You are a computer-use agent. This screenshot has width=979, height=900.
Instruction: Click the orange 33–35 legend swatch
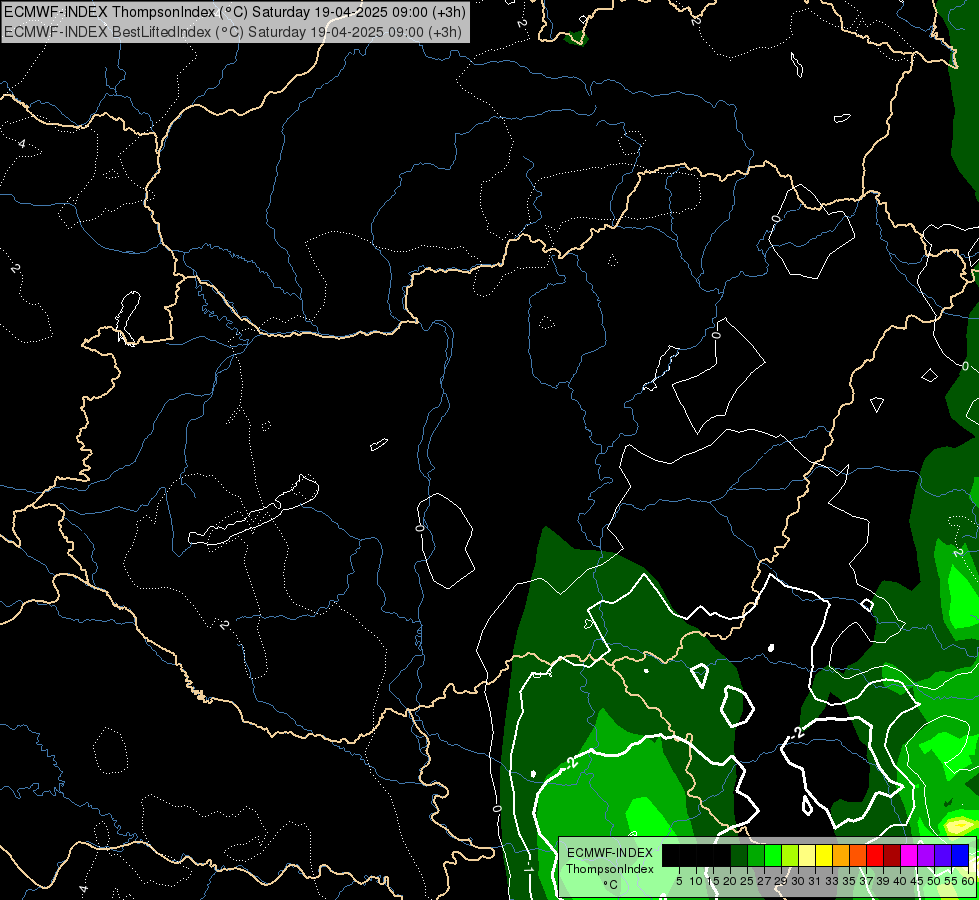[841, 856]
